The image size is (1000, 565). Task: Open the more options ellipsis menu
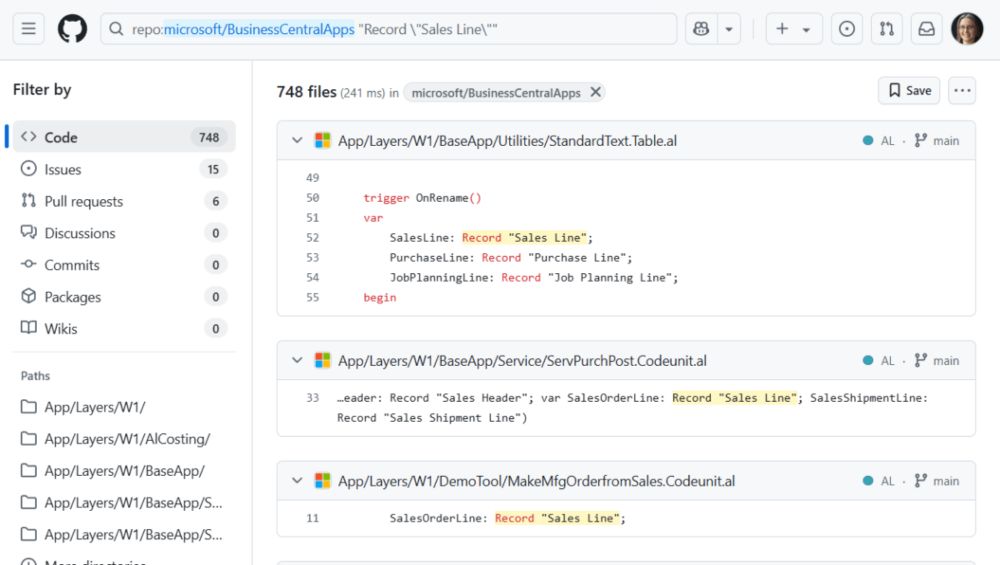click(962, 91)
